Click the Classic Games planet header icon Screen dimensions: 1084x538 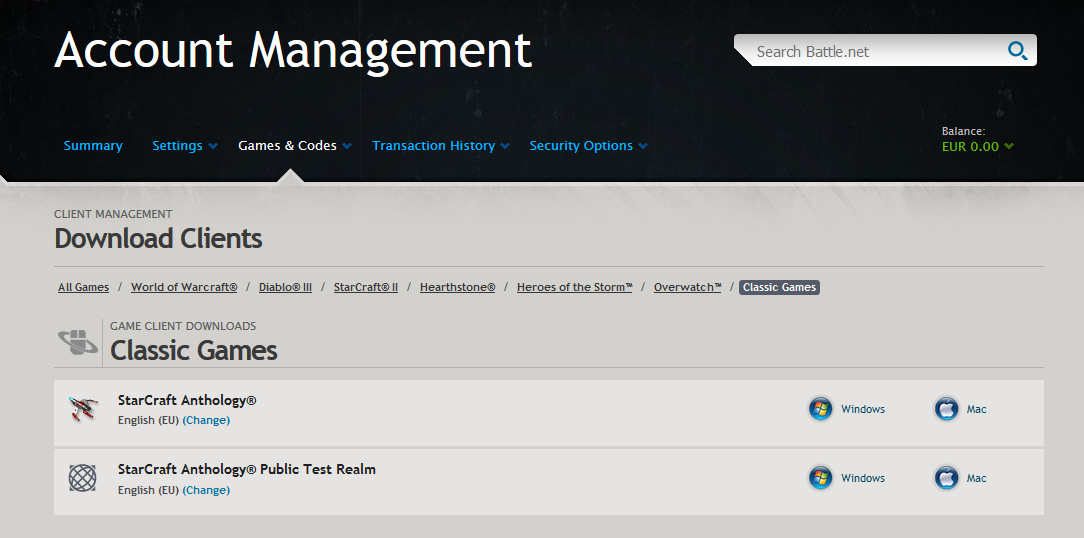(x=77, y=342)
